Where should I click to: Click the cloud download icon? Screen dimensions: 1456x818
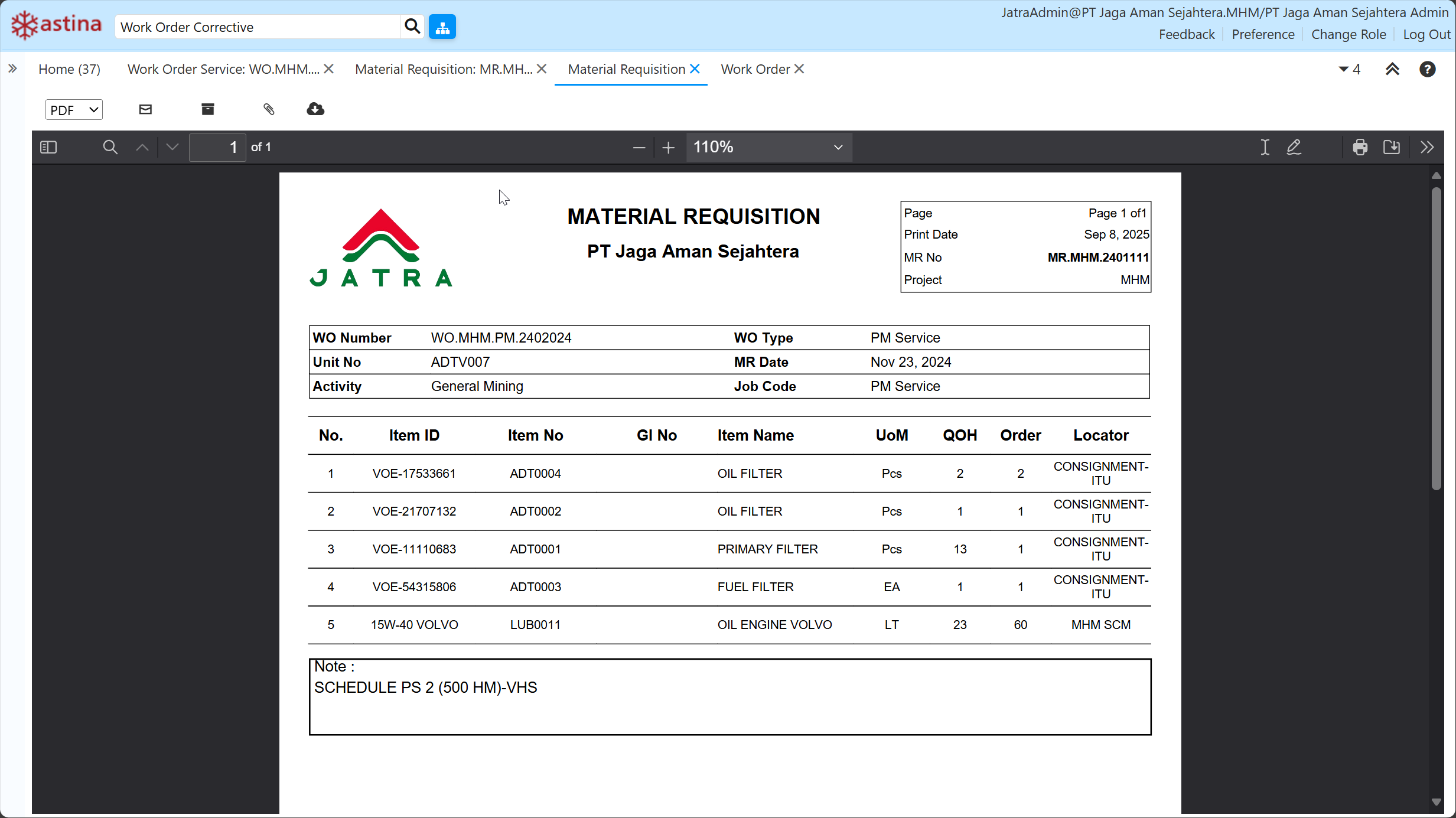(315, 109)
